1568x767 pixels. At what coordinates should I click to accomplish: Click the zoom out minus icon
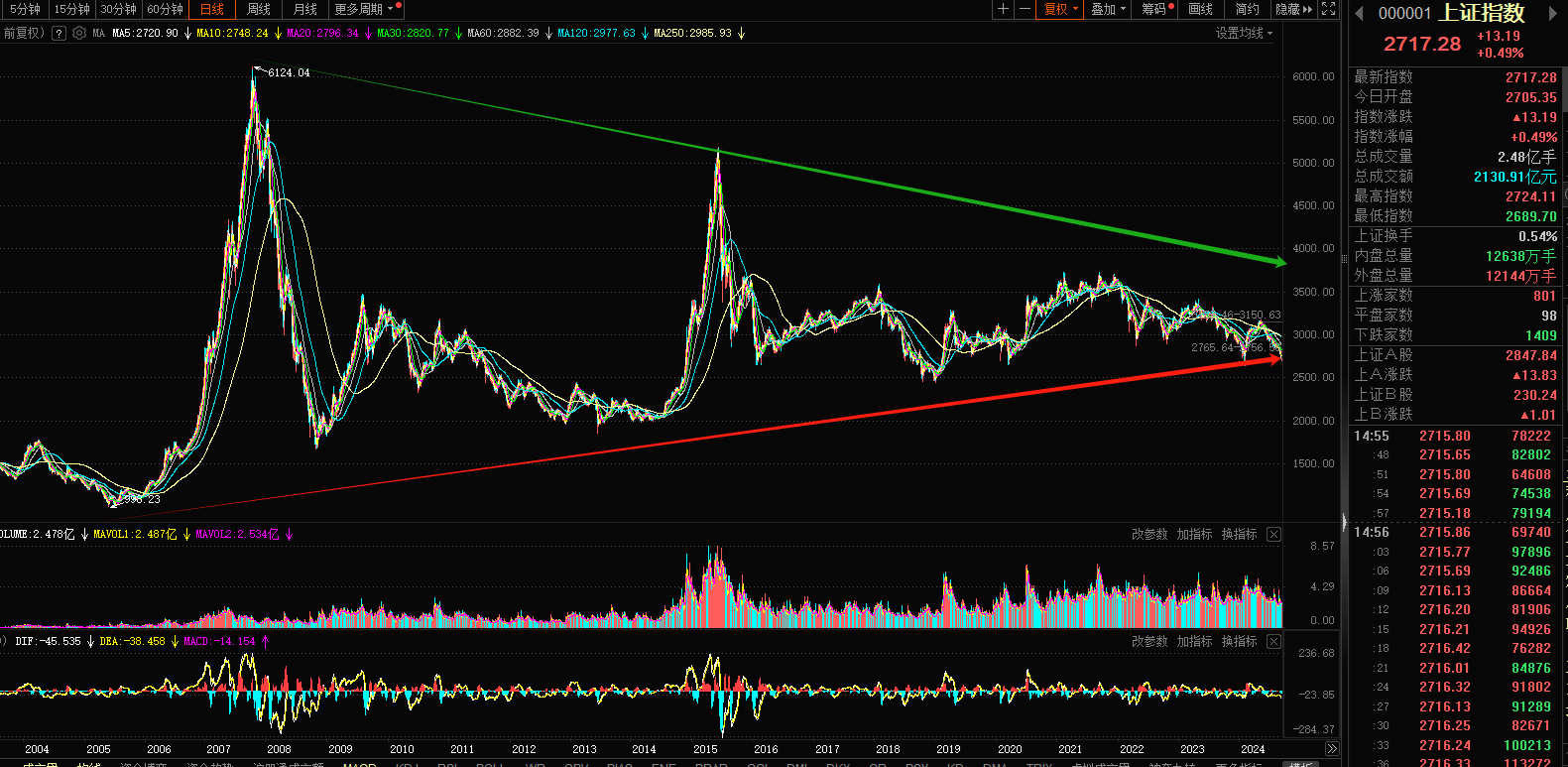click(1025, 9)
